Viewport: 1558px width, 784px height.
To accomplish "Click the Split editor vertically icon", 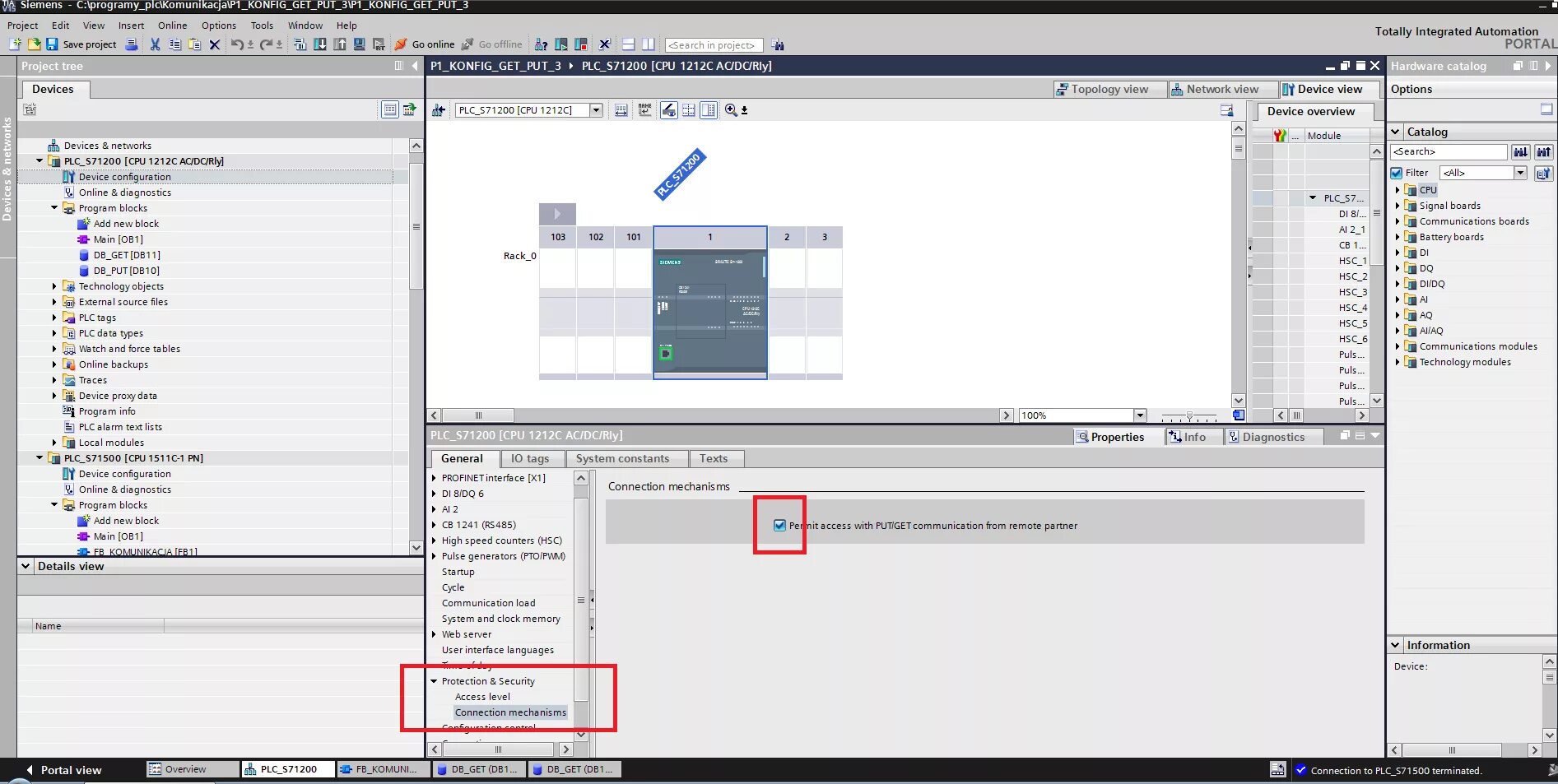I will (649, 44).
